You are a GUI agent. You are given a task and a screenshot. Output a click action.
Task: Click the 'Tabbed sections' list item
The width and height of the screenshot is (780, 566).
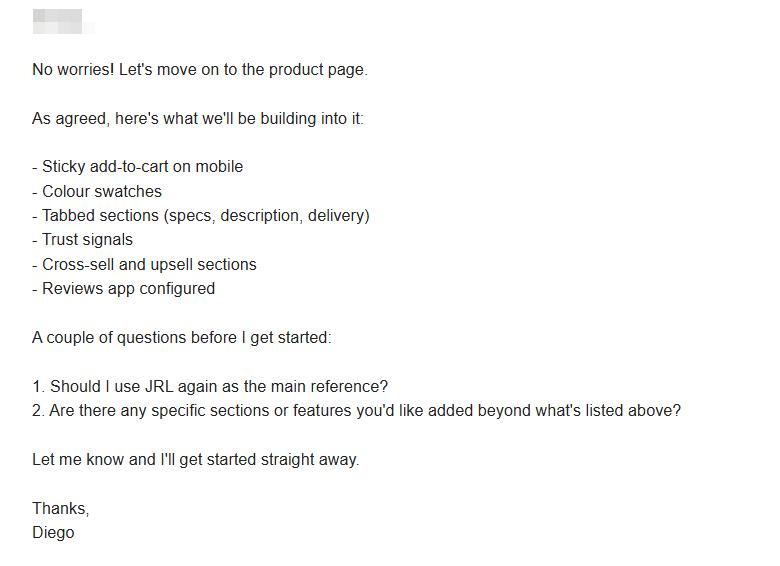[201, 215]
